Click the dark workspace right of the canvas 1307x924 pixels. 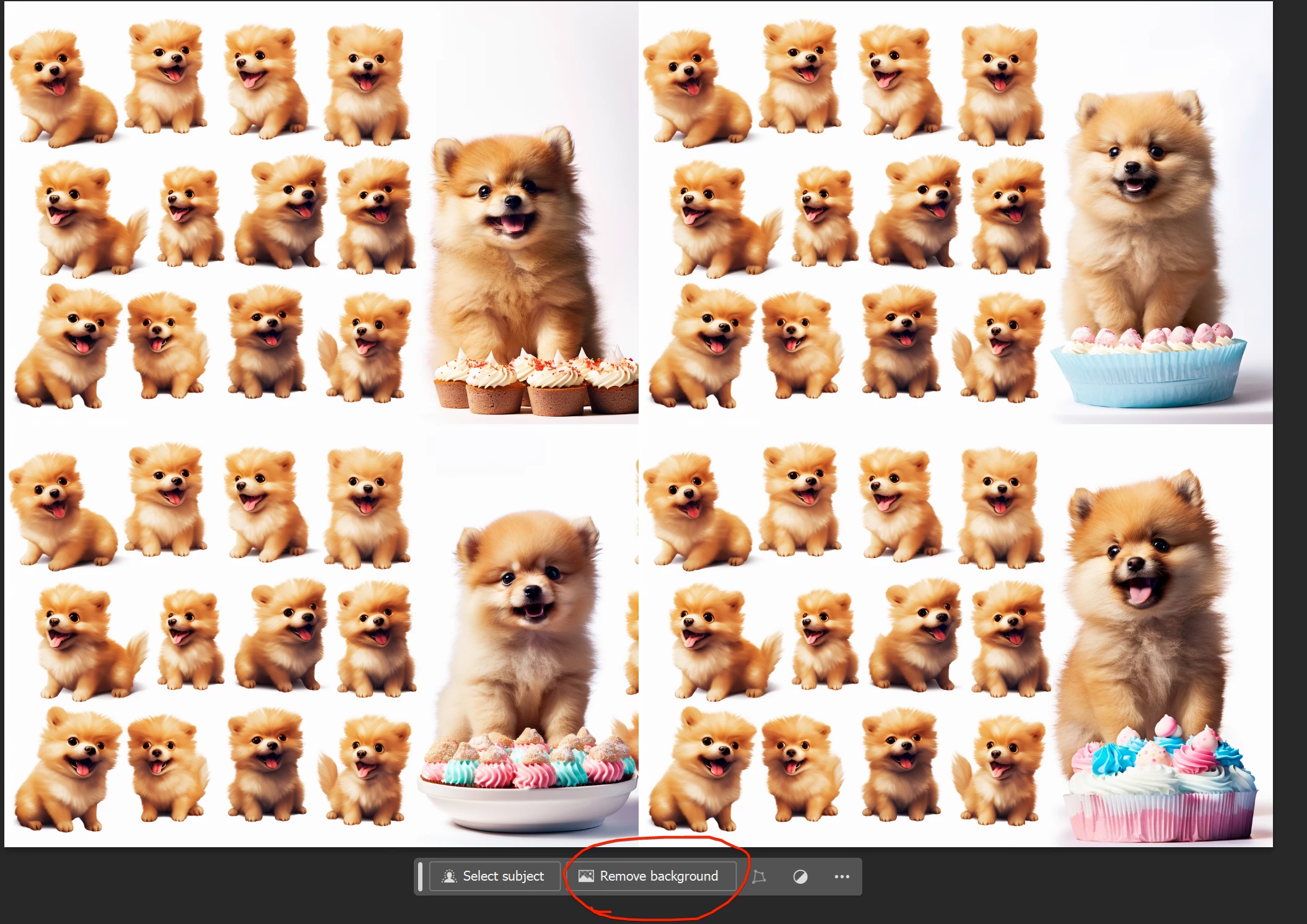tap(1290, 434)
